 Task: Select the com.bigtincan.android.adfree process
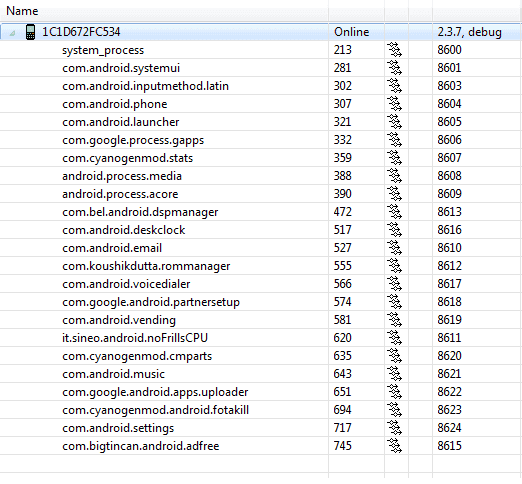coord(141,446)
